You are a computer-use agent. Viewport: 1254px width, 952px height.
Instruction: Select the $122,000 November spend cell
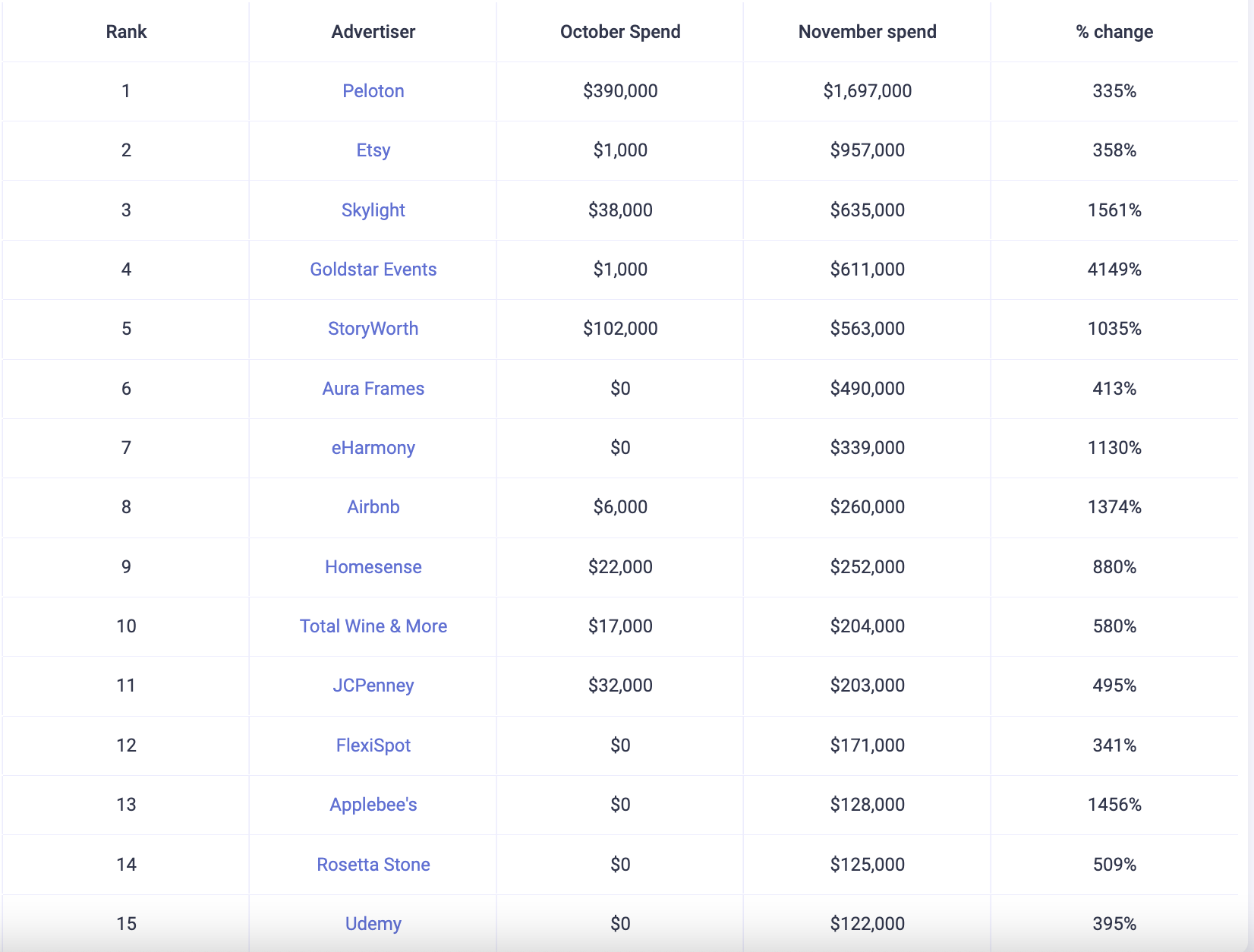(868, 924)
